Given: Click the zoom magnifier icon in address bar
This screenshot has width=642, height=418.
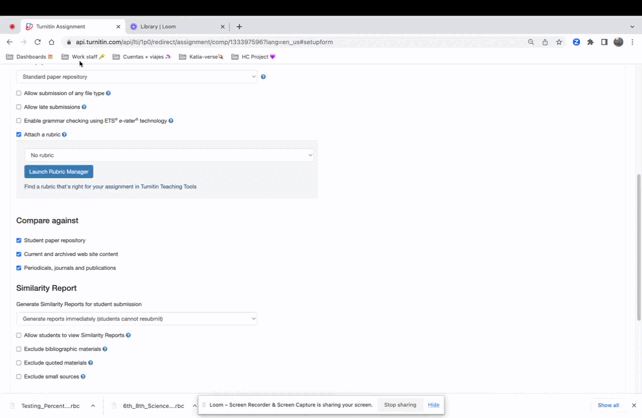Looking at the screenshot, I should coord(531,42).
